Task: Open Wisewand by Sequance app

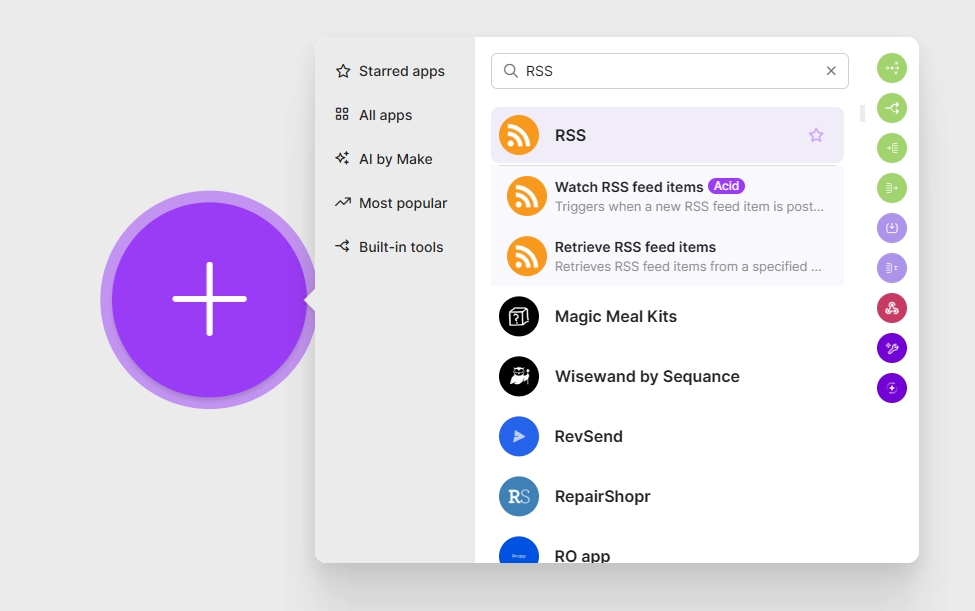Action: [x=667, y=376]
